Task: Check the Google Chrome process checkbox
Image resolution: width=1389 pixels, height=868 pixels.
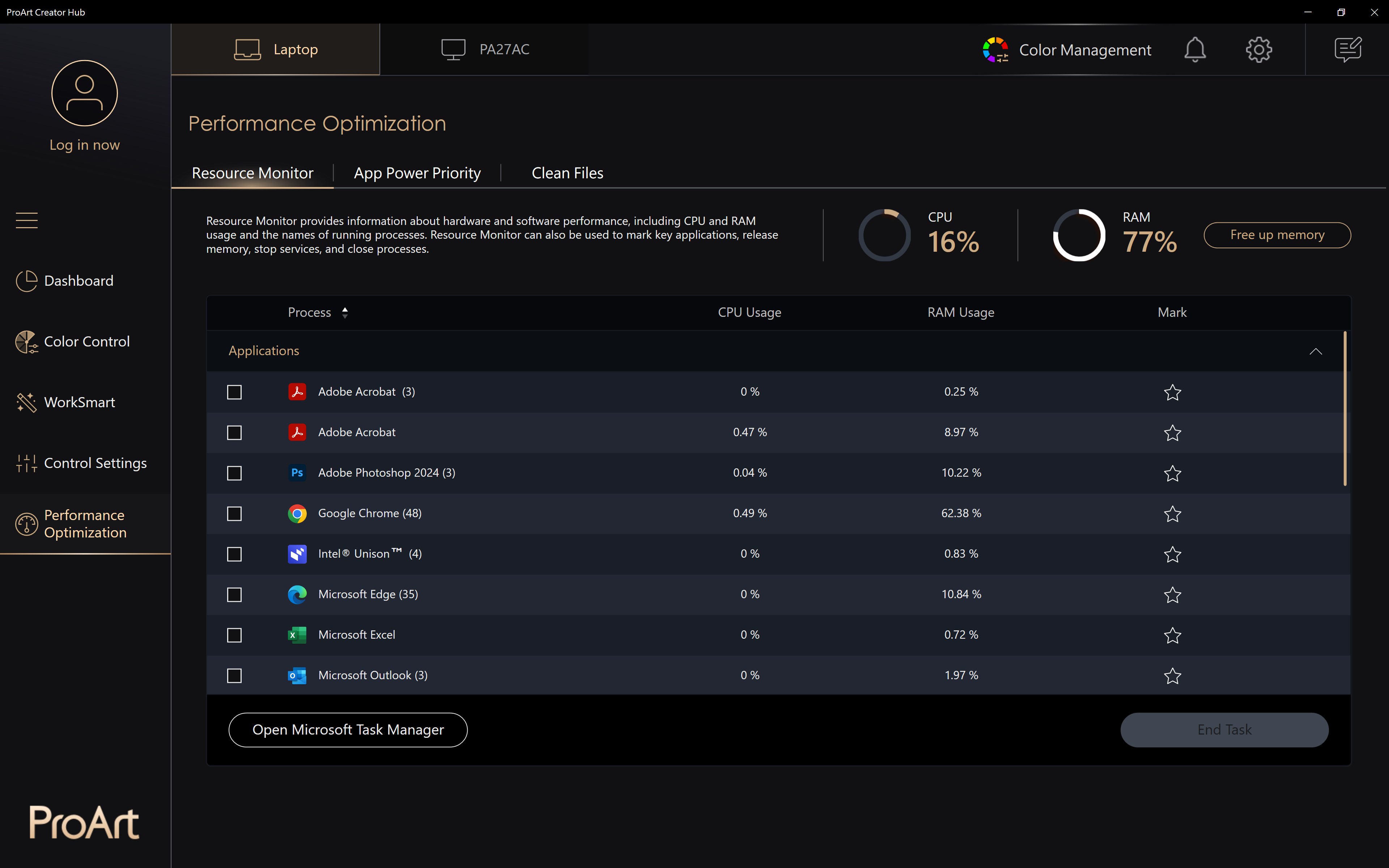Action: point(234,514)
